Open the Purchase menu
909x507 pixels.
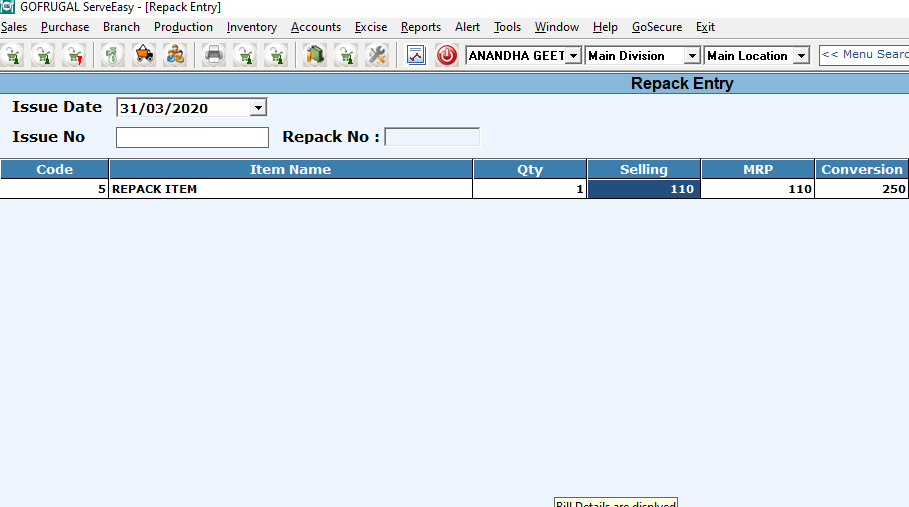(x=65, y=27)
